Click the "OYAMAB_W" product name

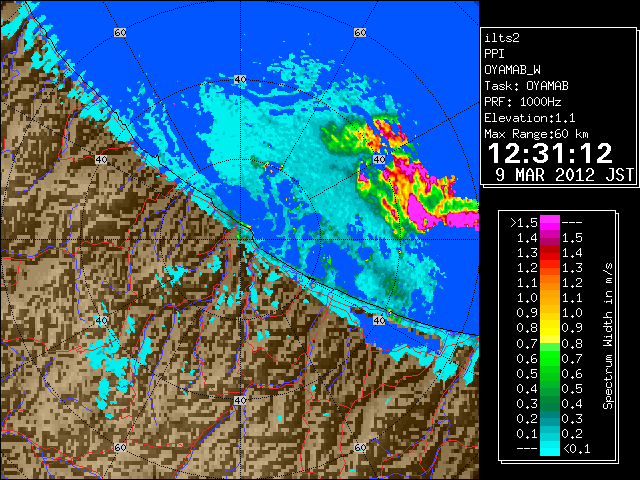pyautogui.click(x=512, y=70)
